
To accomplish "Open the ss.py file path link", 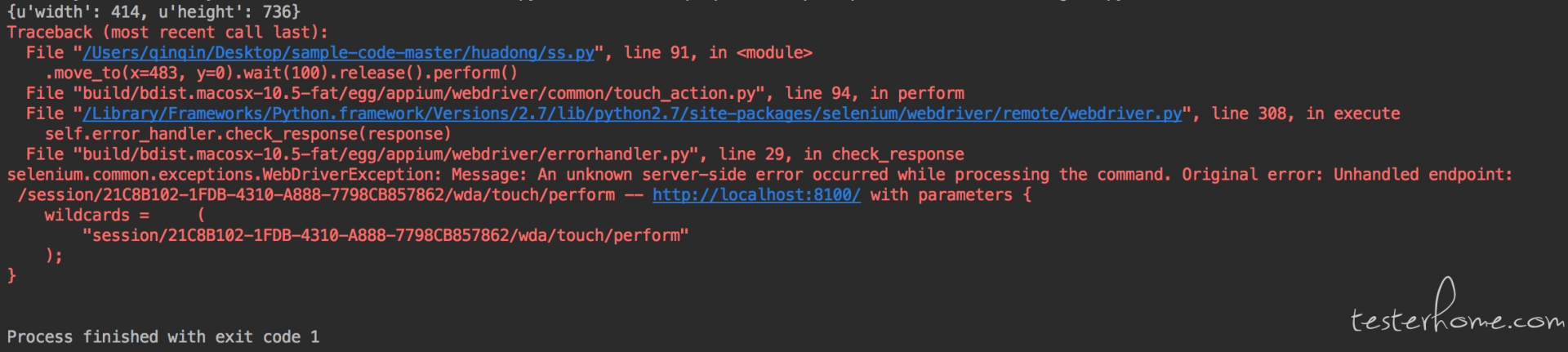I will pyautogui.click(x=338, y=53).
